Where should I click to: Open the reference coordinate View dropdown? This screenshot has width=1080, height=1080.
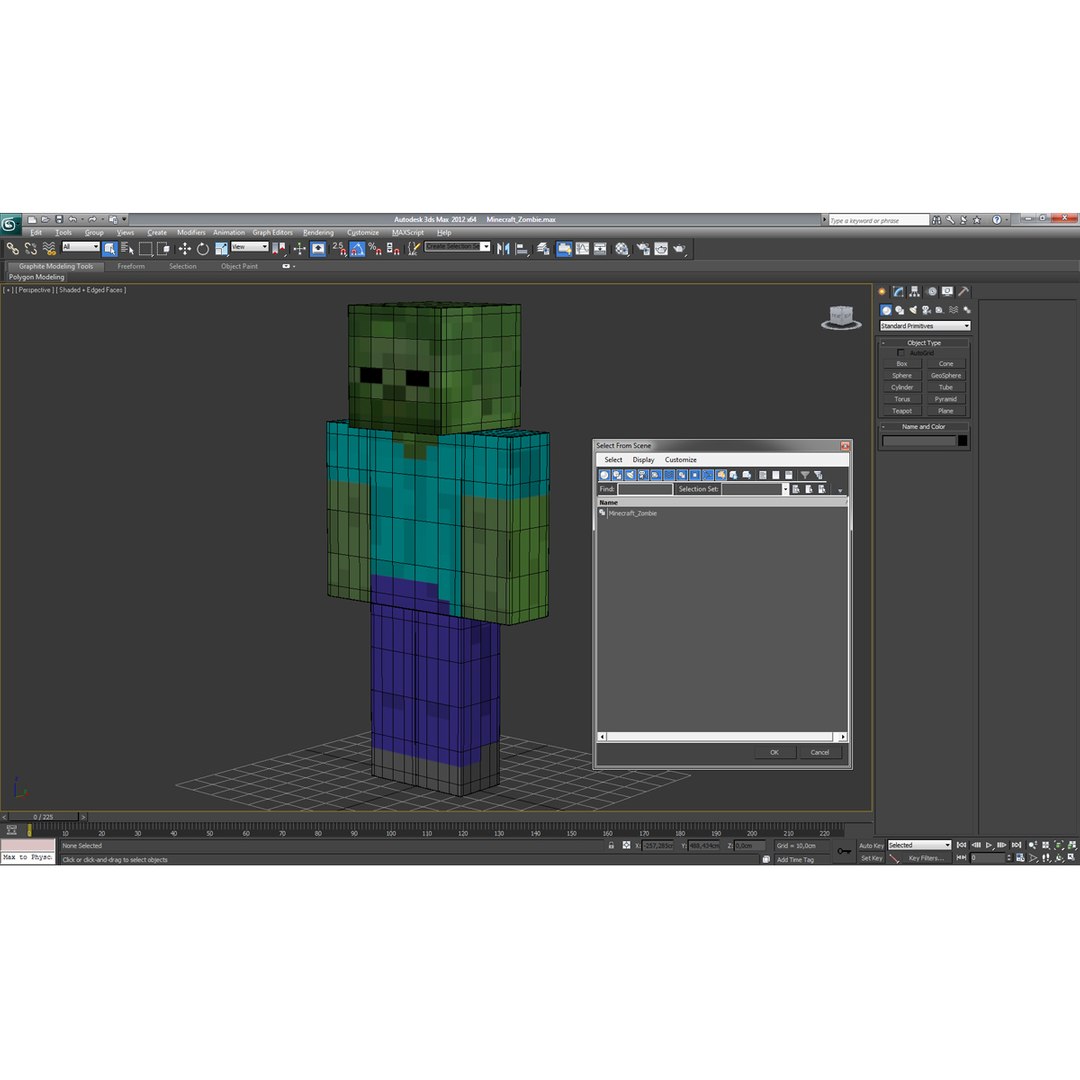(249, 247)
